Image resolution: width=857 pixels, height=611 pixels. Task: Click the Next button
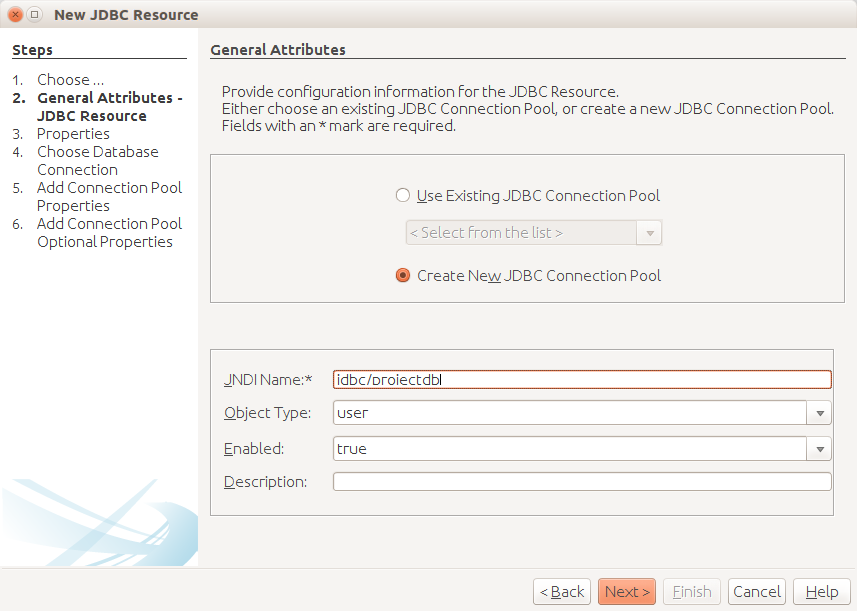626,591
